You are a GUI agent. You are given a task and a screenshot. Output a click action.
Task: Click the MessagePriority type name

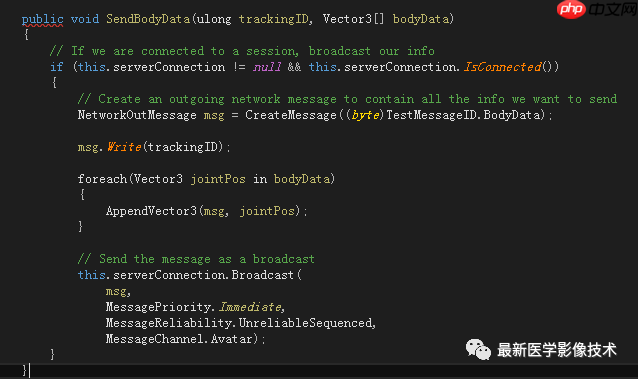[158, 307]
